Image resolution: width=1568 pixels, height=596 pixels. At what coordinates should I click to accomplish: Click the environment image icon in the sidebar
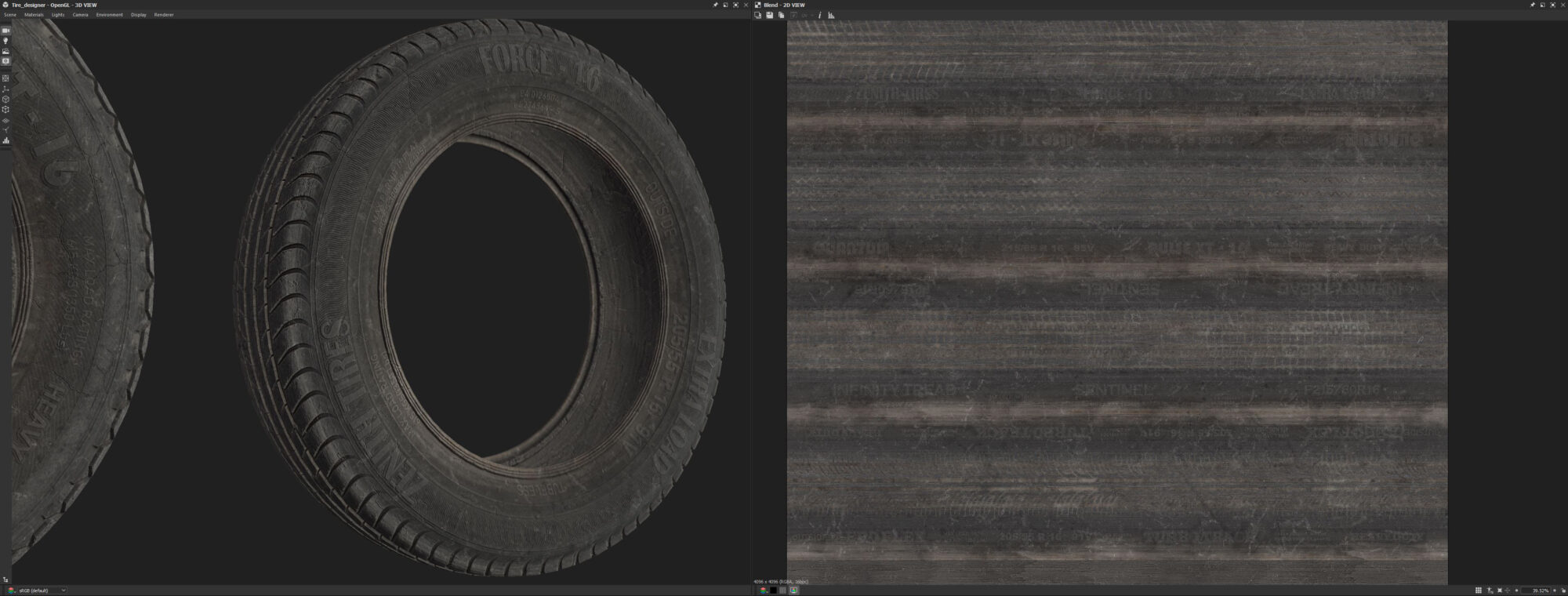pyautogui.click(x=5, y=51)
